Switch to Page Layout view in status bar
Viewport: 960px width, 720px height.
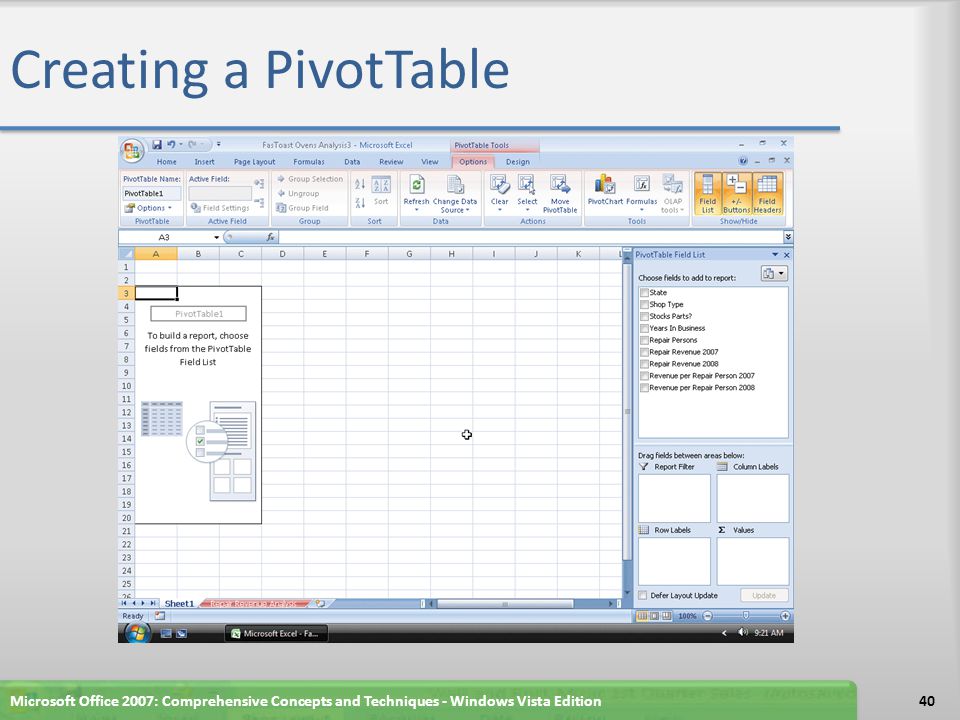tap(654, 616)
